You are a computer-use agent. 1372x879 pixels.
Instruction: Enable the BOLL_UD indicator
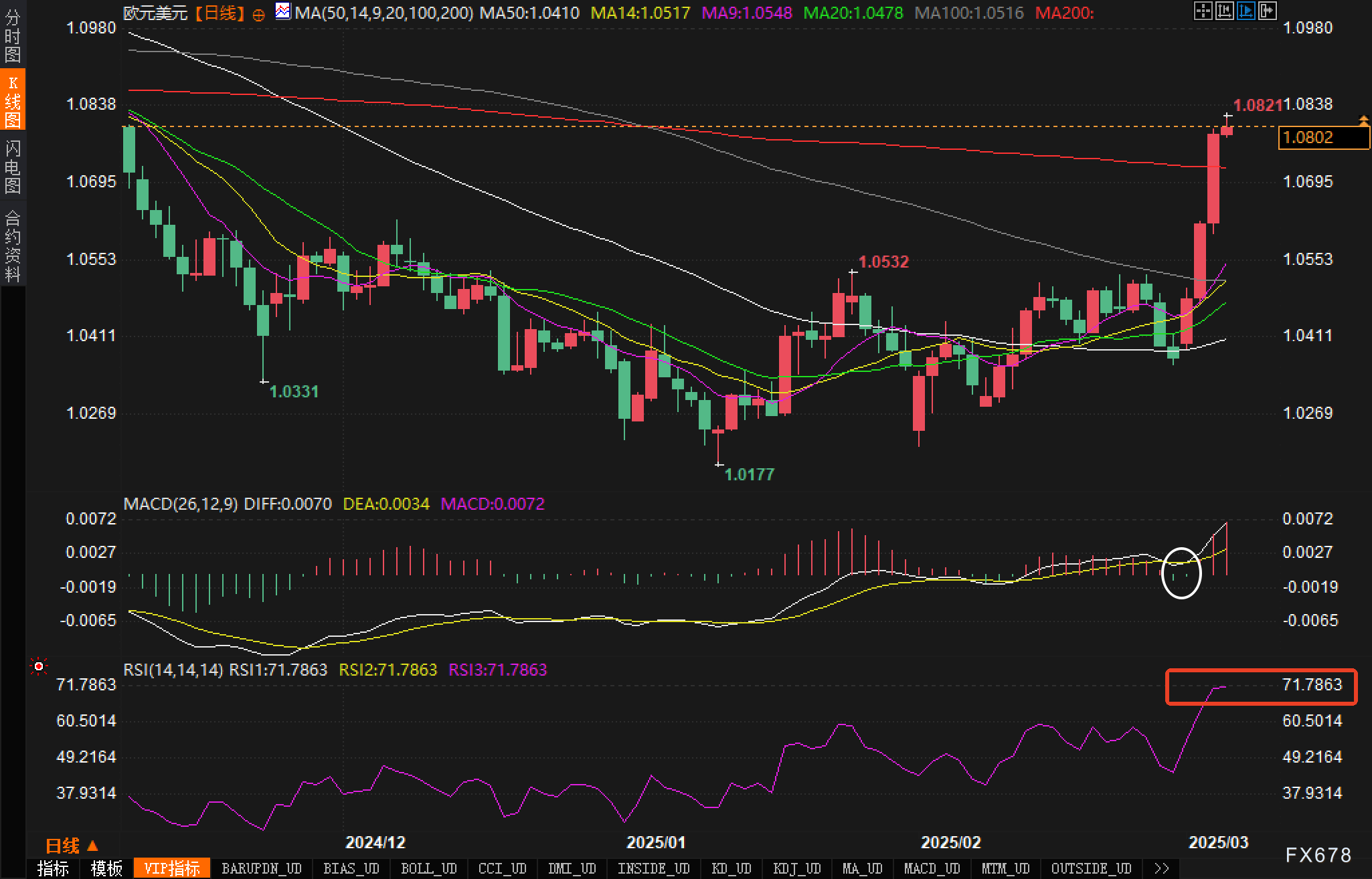click(428, 868)
